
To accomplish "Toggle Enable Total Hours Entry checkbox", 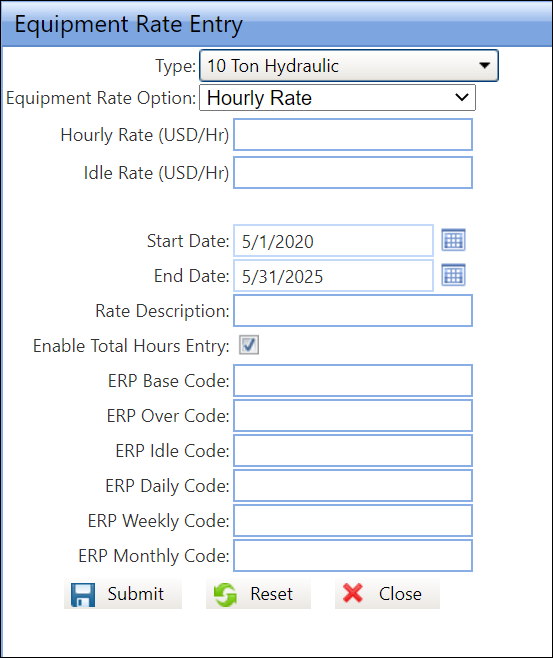I will [249, 345].
